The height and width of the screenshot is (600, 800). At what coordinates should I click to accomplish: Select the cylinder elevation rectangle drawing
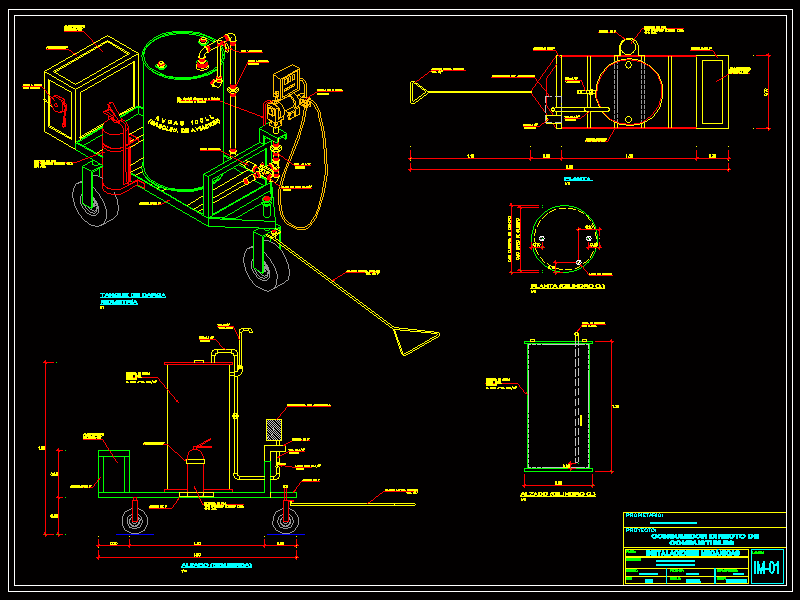(560, 405)
